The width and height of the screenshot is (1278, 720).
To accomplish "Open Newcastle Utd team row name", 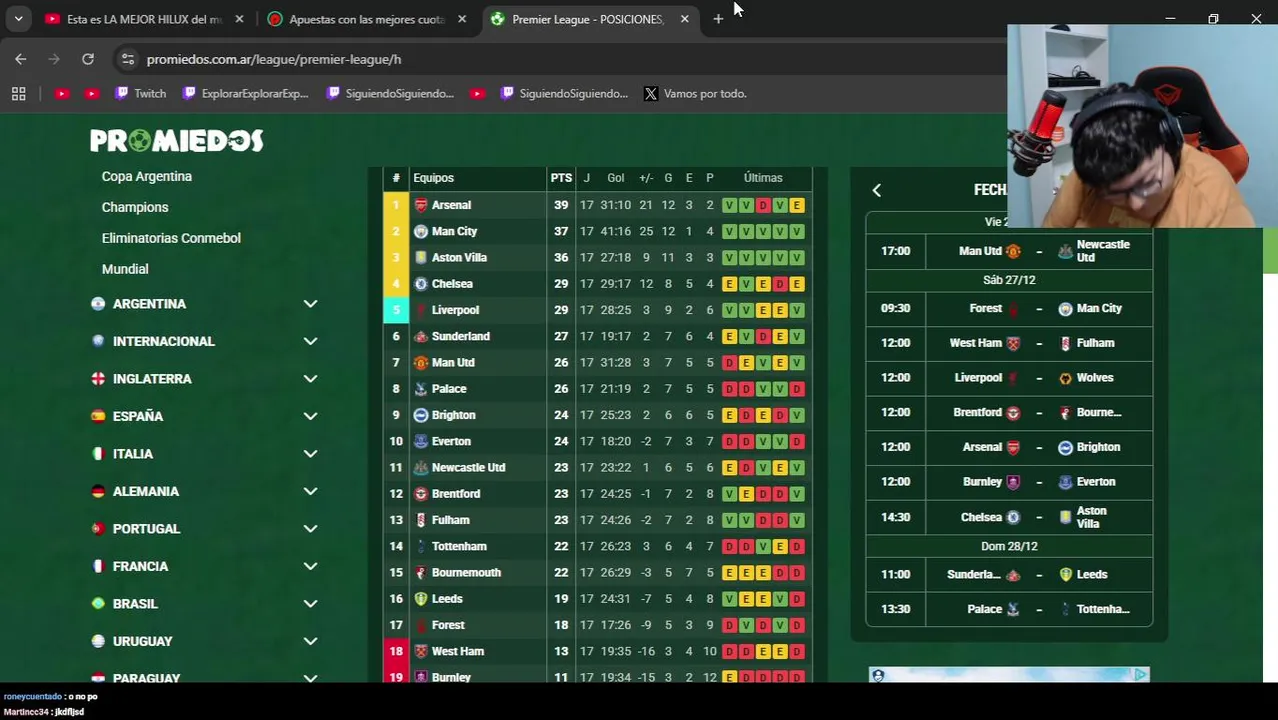I will [468, 467].
